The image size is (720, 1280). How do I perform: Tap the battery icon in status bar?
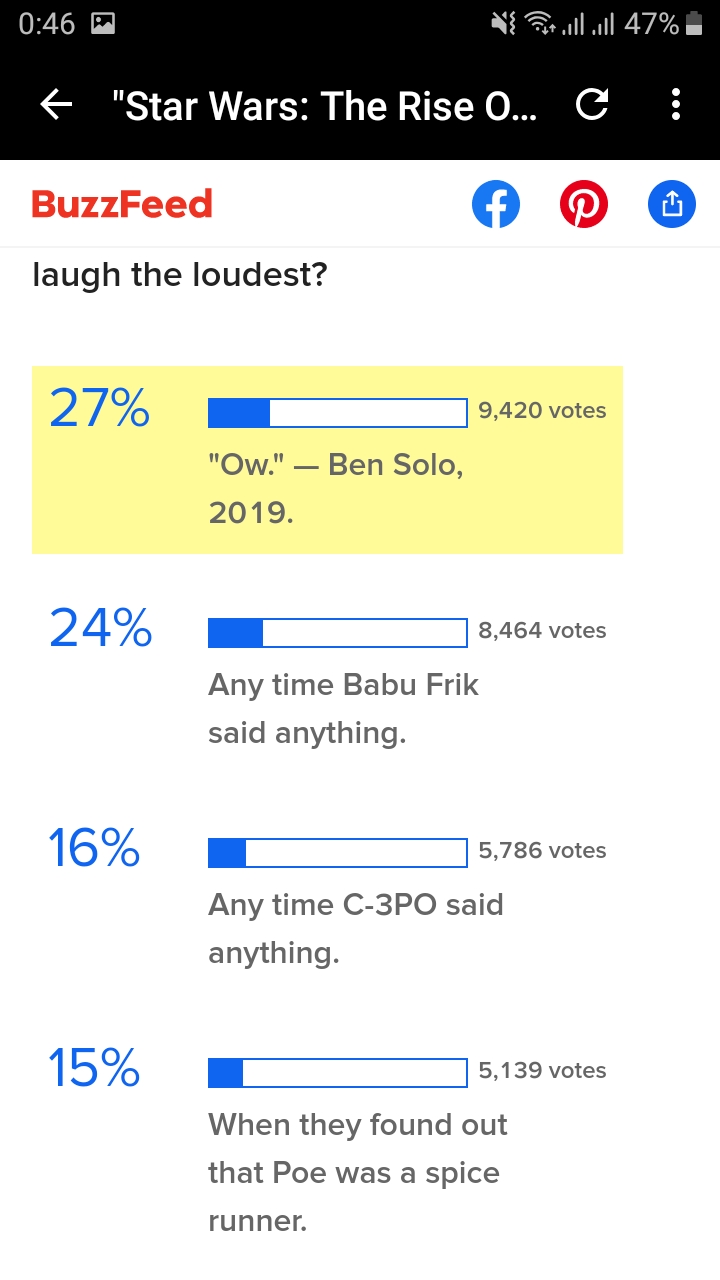[694, 24]
